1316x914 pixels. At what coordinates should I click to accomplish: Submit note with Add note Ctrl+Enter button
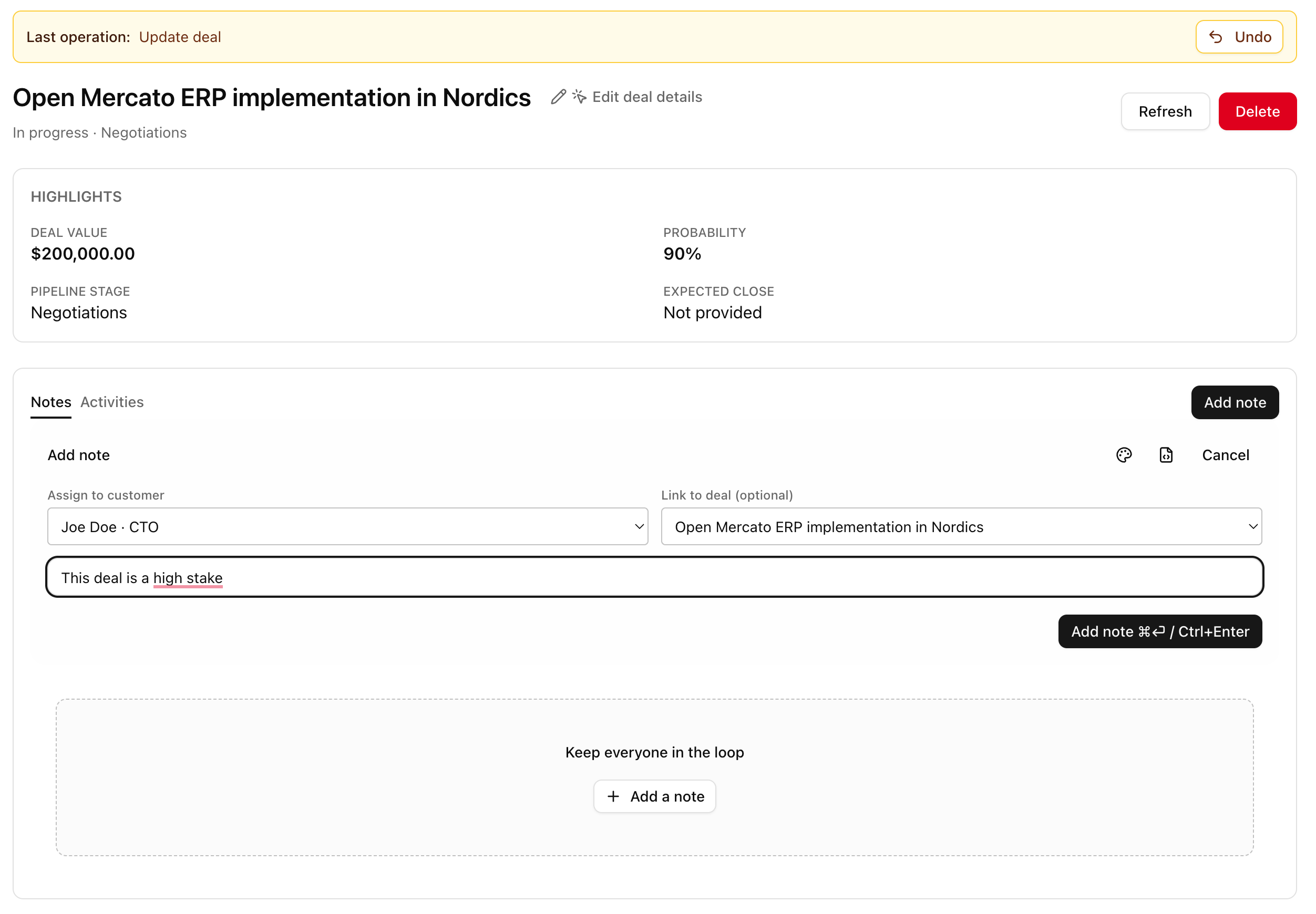[1159, 631]
